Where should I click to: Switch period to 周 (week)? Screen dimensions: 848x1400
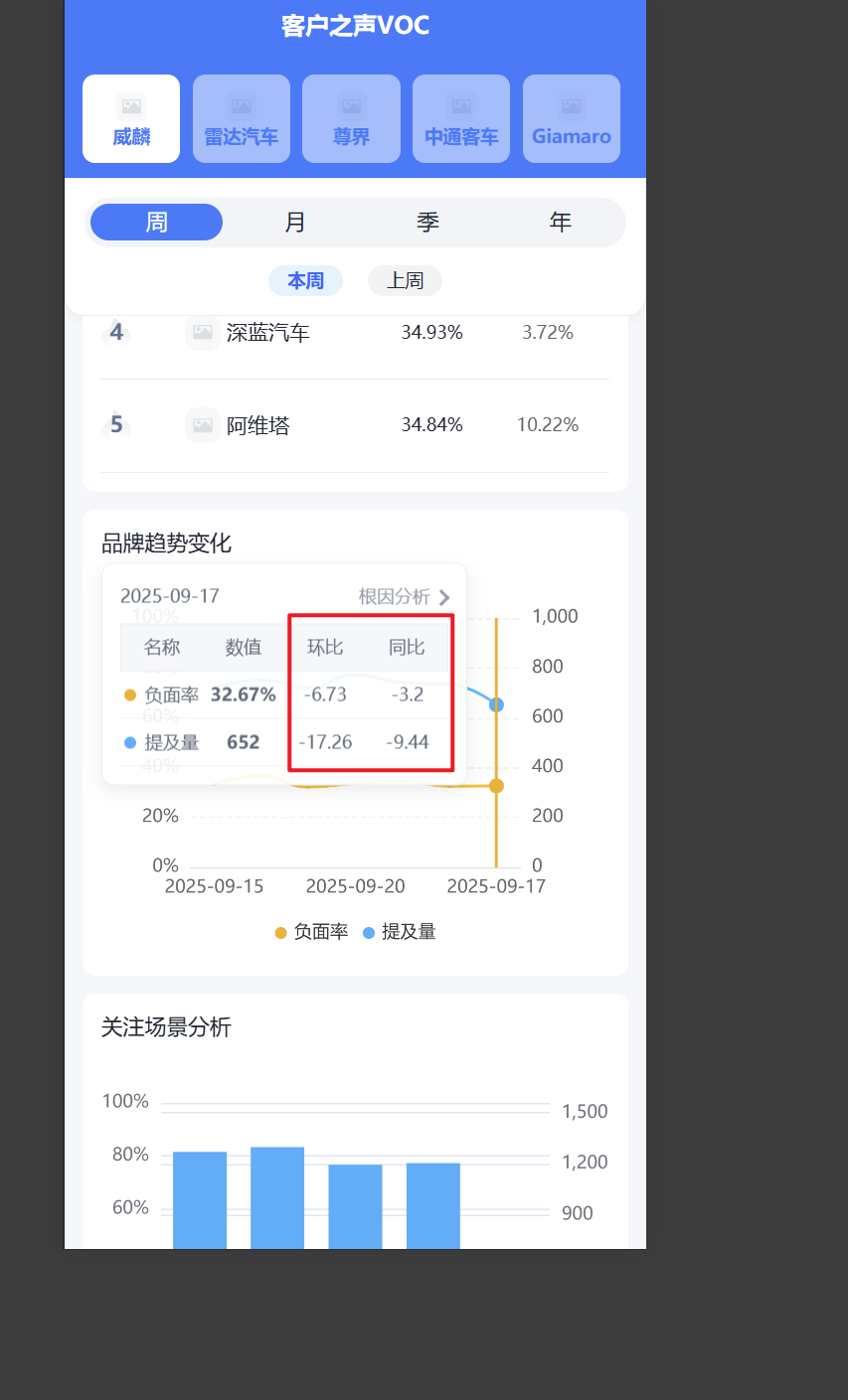156,223
